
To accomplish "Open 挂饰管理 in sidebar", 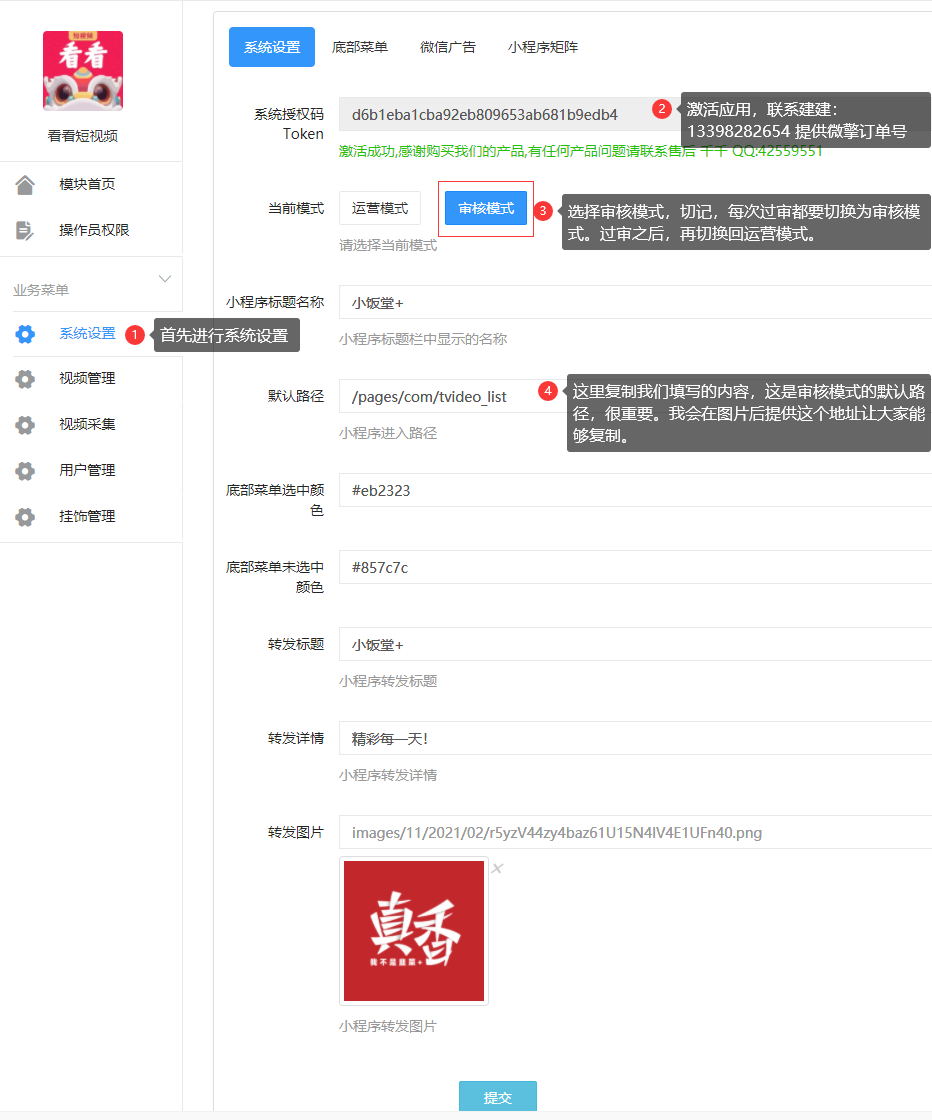I will tap(87, 516).
